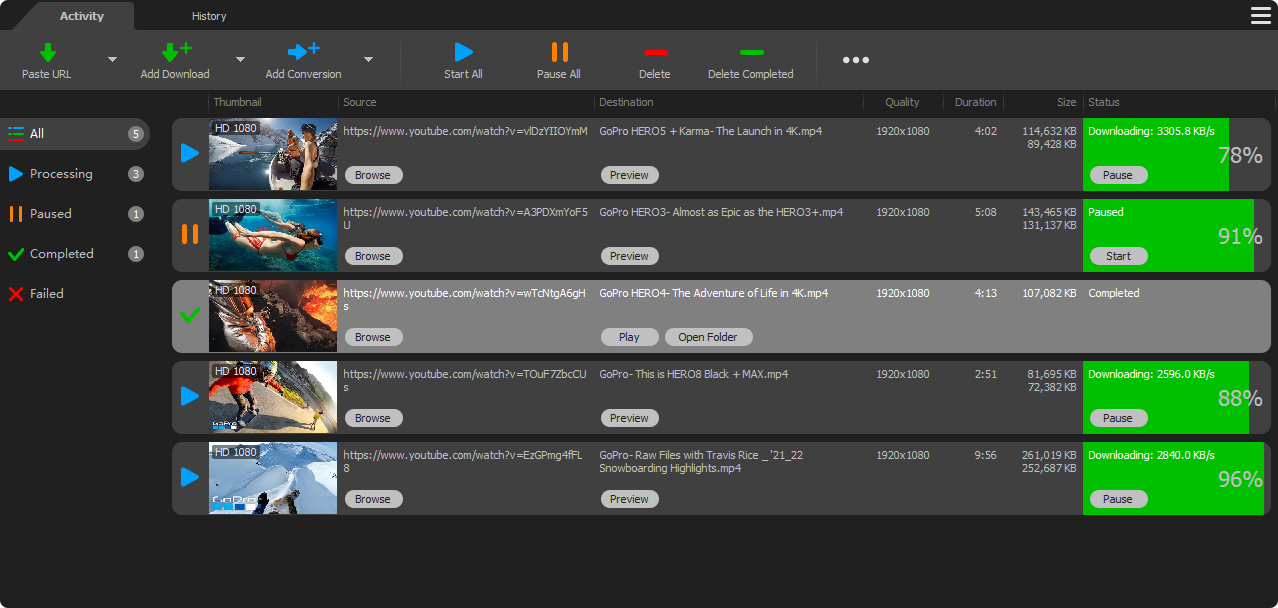Click the Add Download icon

pos(176,52)
